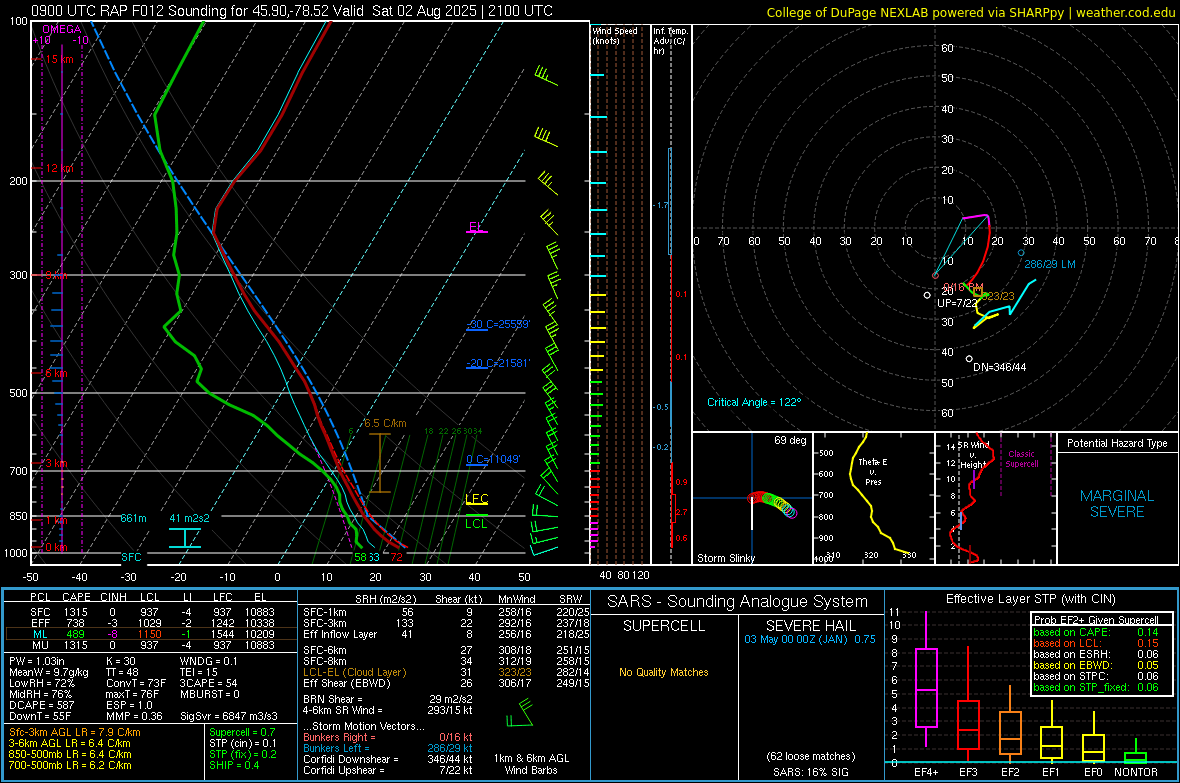This screenshot has height=783, width=1180.
Task: Click the SR Wind v. Height panel label
Action: pyautogui.click(x=973, y=455)
